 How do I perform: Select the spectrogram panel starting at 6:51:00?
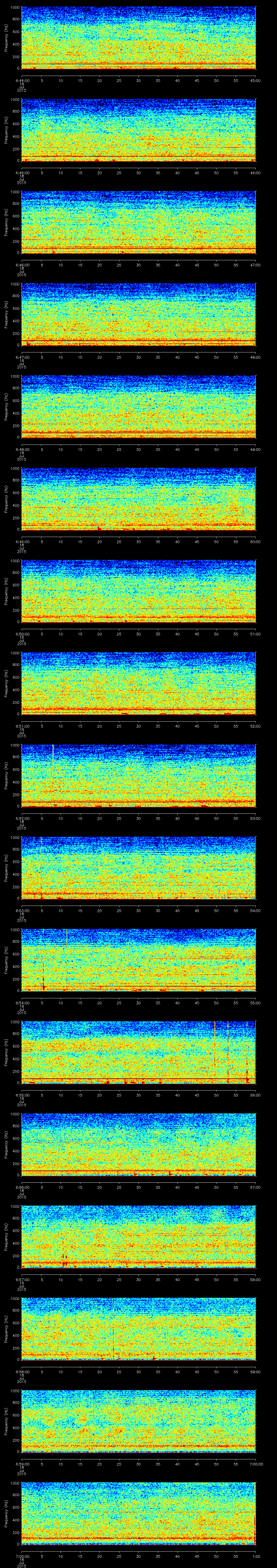tap(139, 683)
